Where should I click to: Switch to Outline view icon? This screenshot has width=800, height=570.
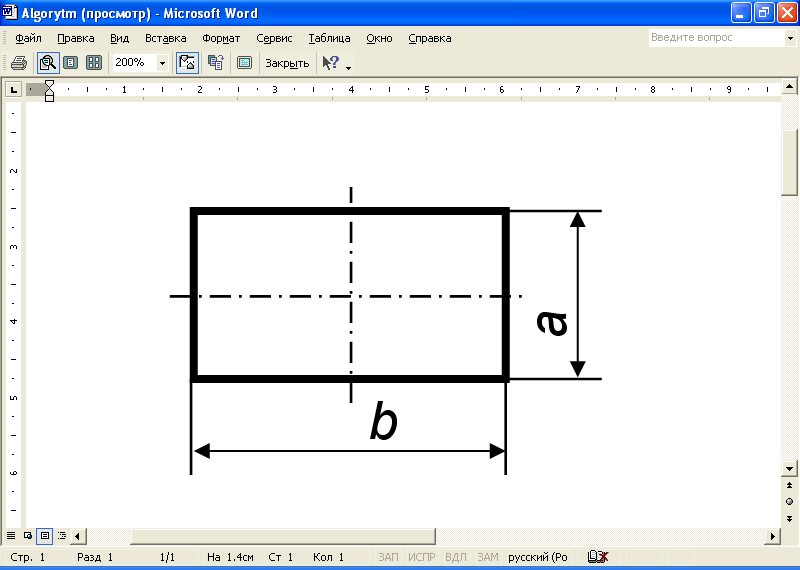(x=62, y=536)
